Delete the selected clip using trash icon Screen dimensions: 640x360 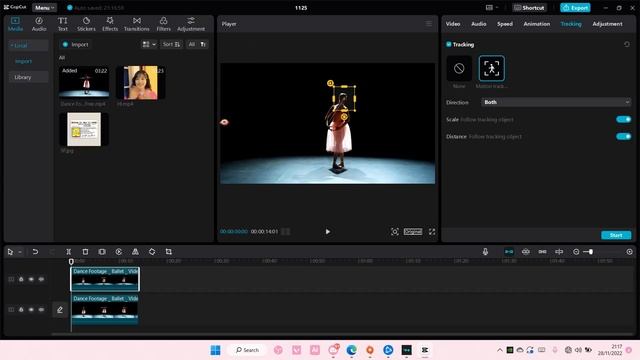(x=85, y=252)
